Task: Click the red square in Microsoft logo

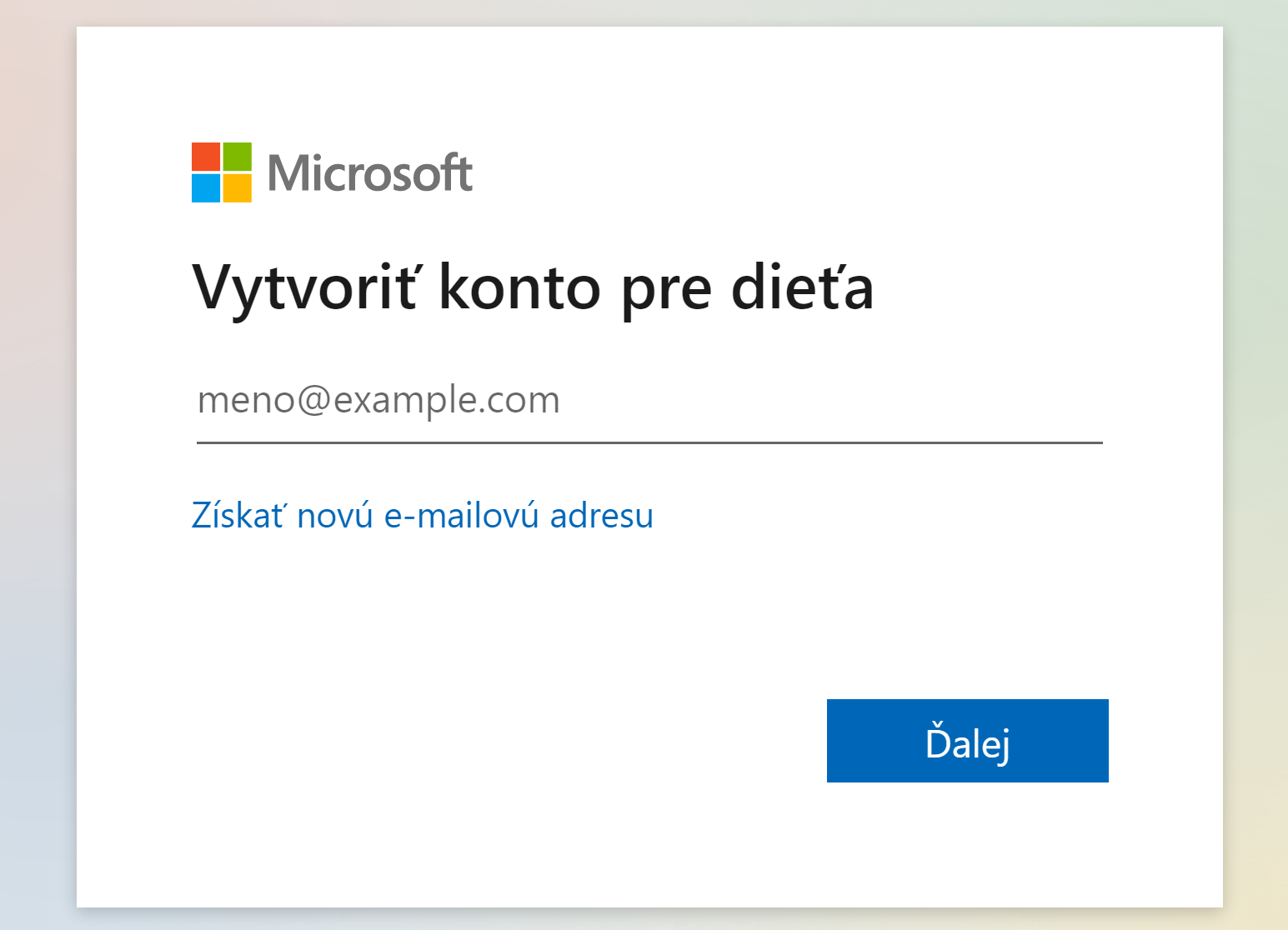Action: [x=206, y=157]
